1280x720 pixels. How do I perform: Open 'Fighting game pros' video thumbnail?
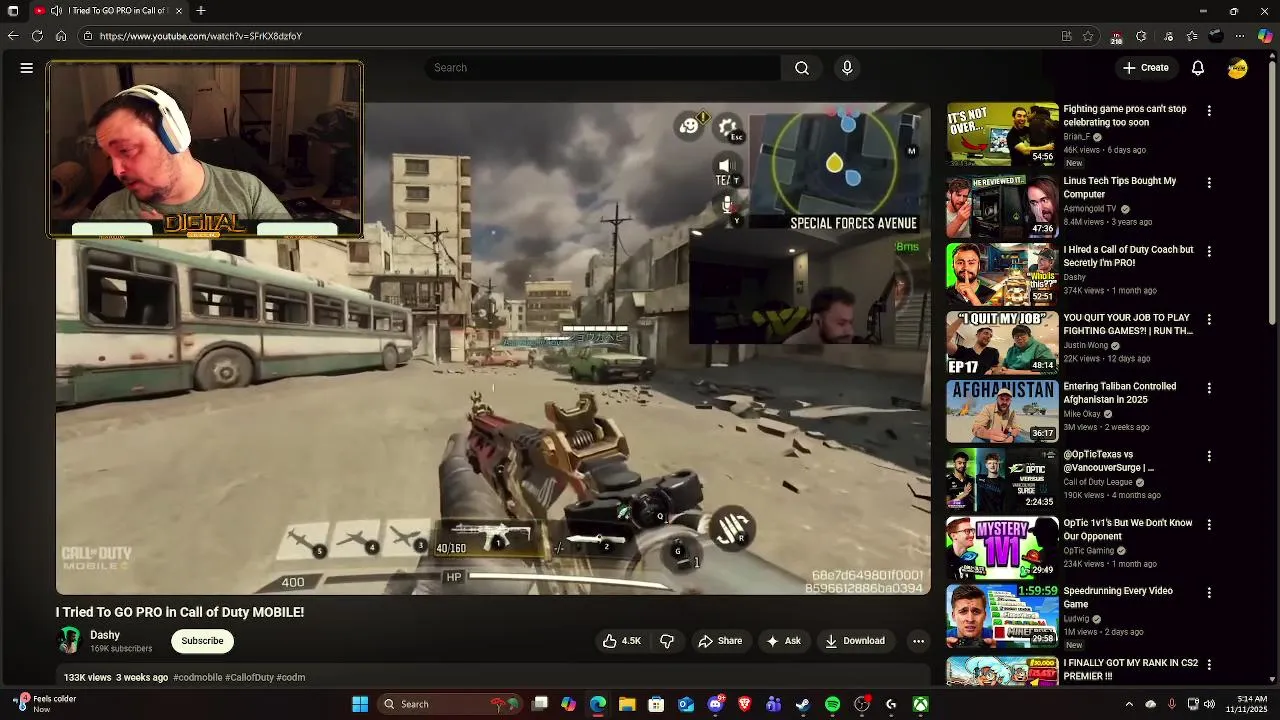point(1002,134)
